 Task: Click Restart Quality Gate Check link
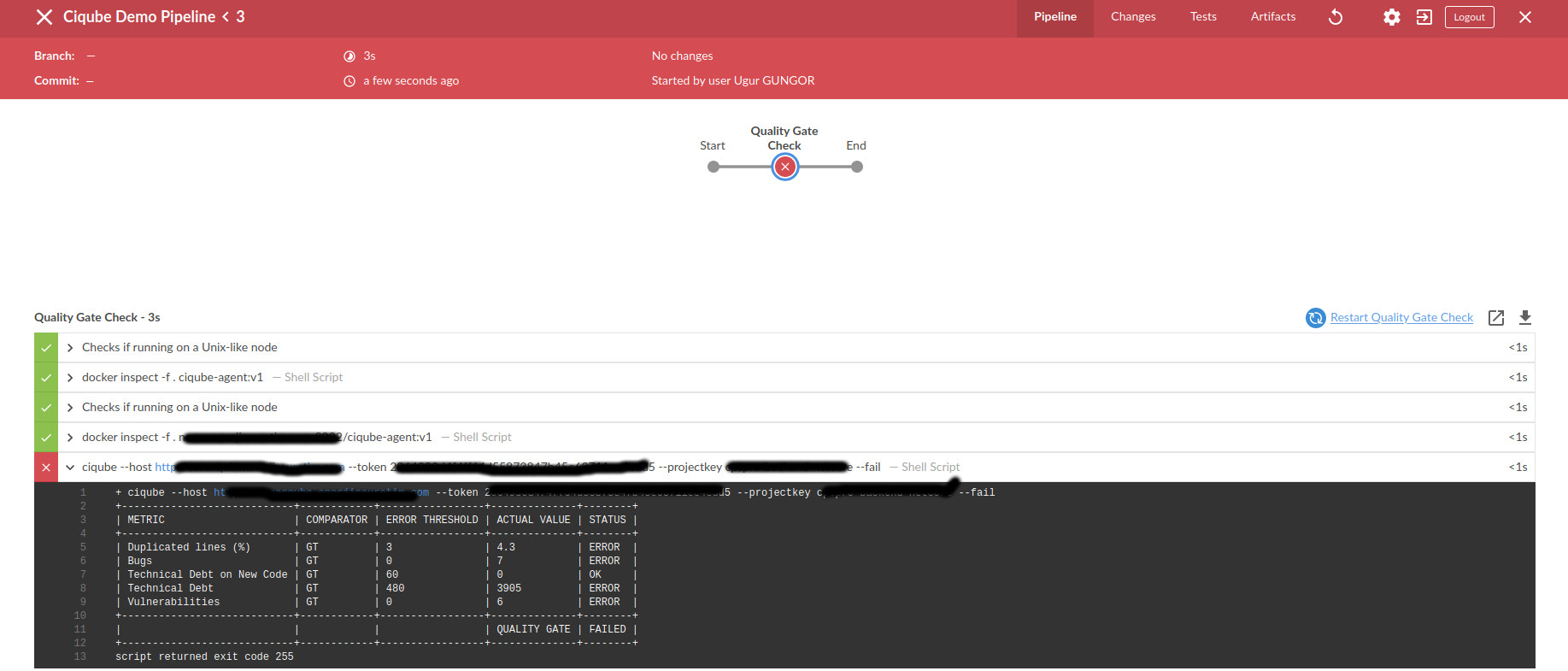point(1401,317)
